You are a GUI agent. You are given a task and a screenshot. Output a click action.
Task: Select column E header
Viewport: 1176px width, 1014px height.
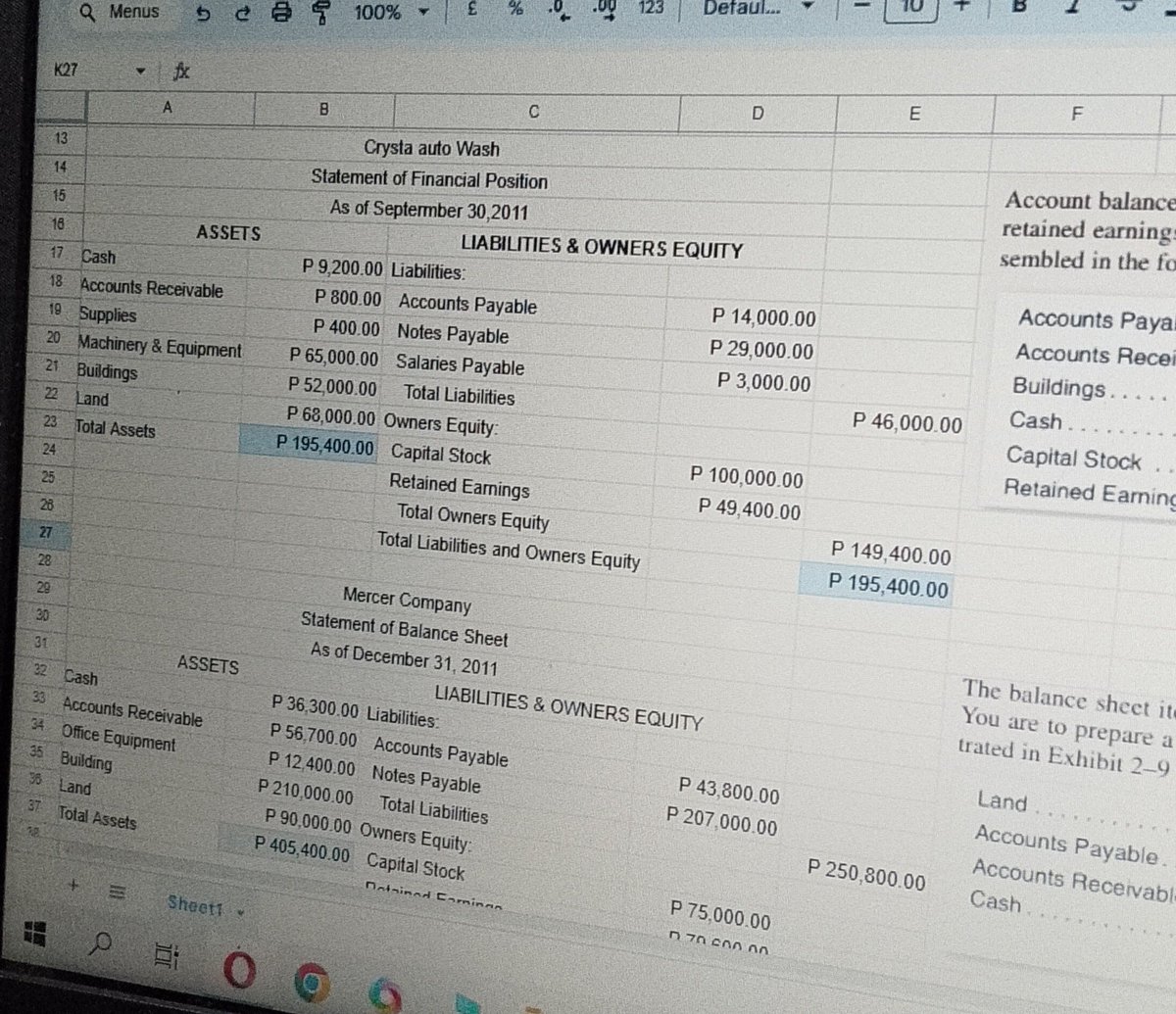913,114
